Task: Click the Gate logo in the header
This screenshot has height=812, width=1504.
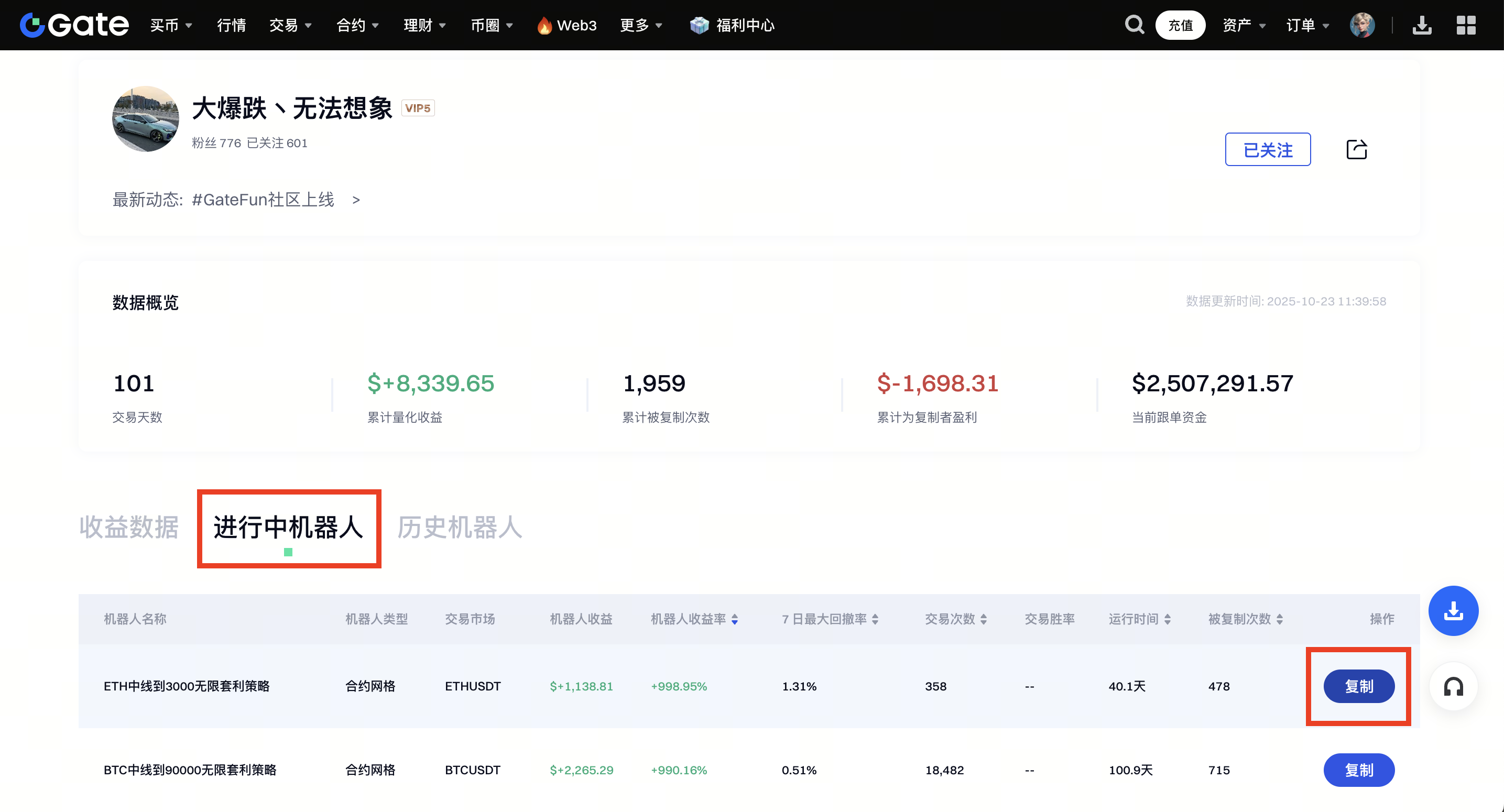Action: [74, 25]
